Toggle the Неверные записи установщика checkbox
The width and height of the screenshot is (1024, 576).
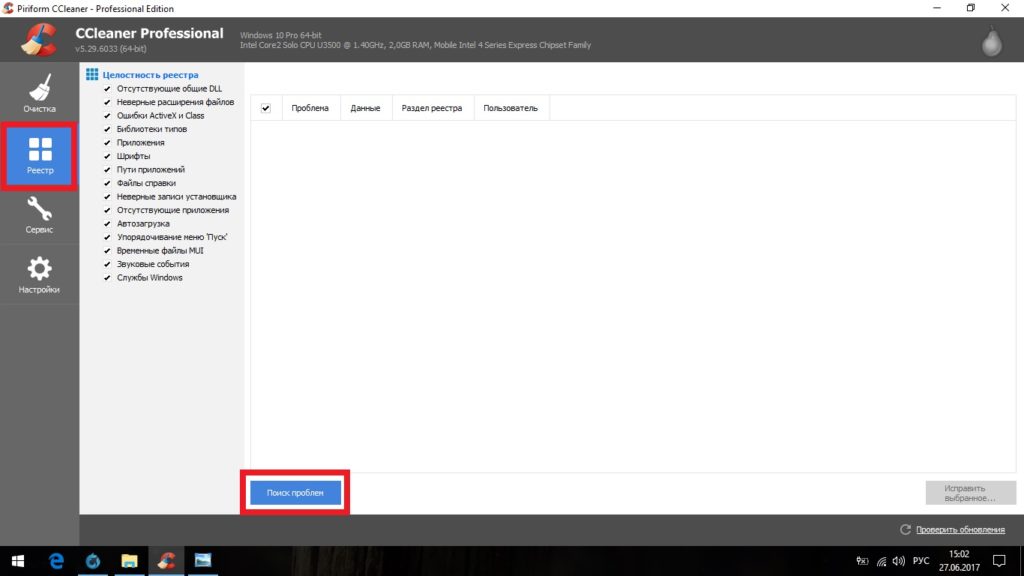click(x=107, y=197)
